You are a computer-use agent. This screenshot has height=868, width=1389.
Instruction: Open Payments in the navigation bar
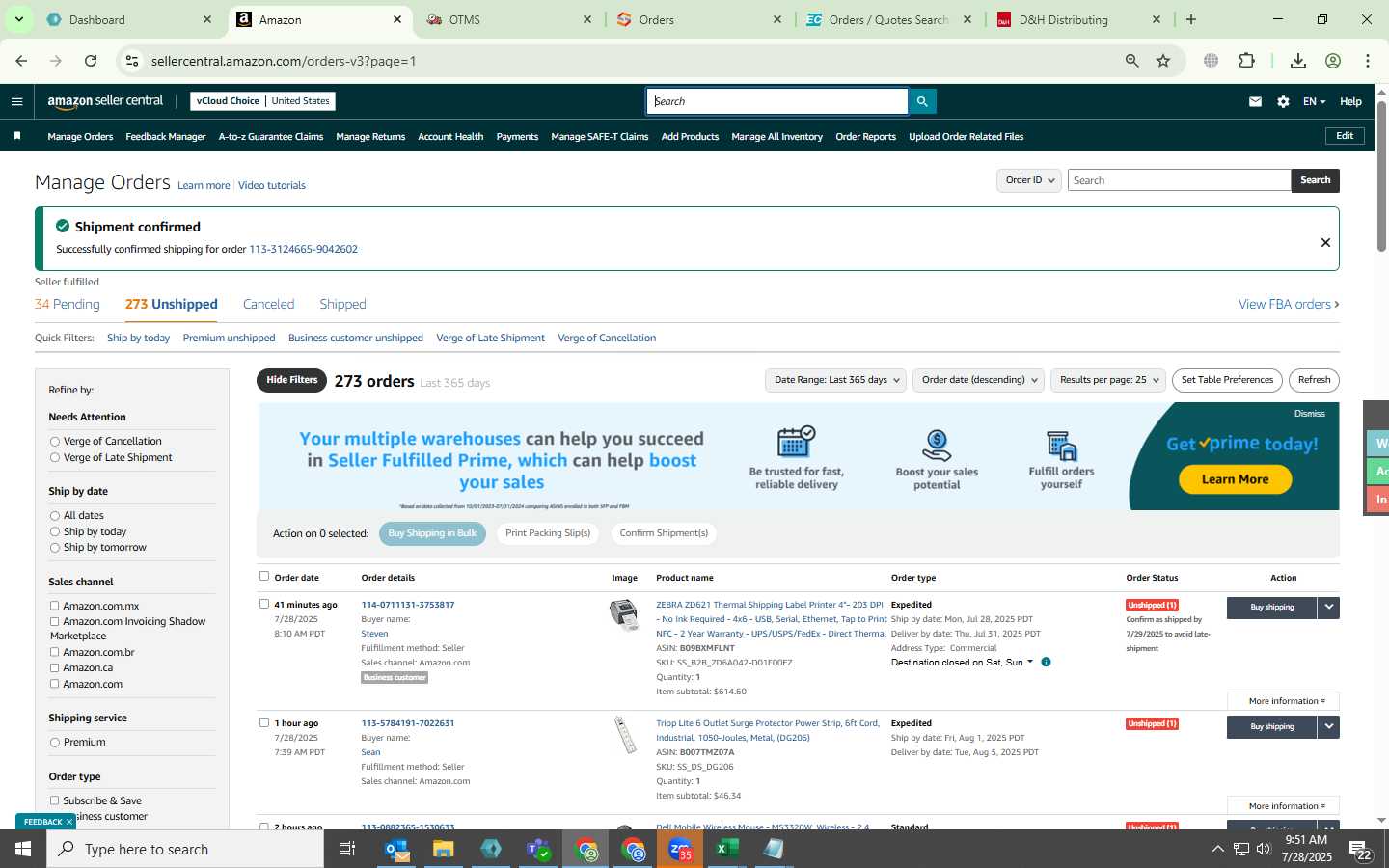click(517, 137)
